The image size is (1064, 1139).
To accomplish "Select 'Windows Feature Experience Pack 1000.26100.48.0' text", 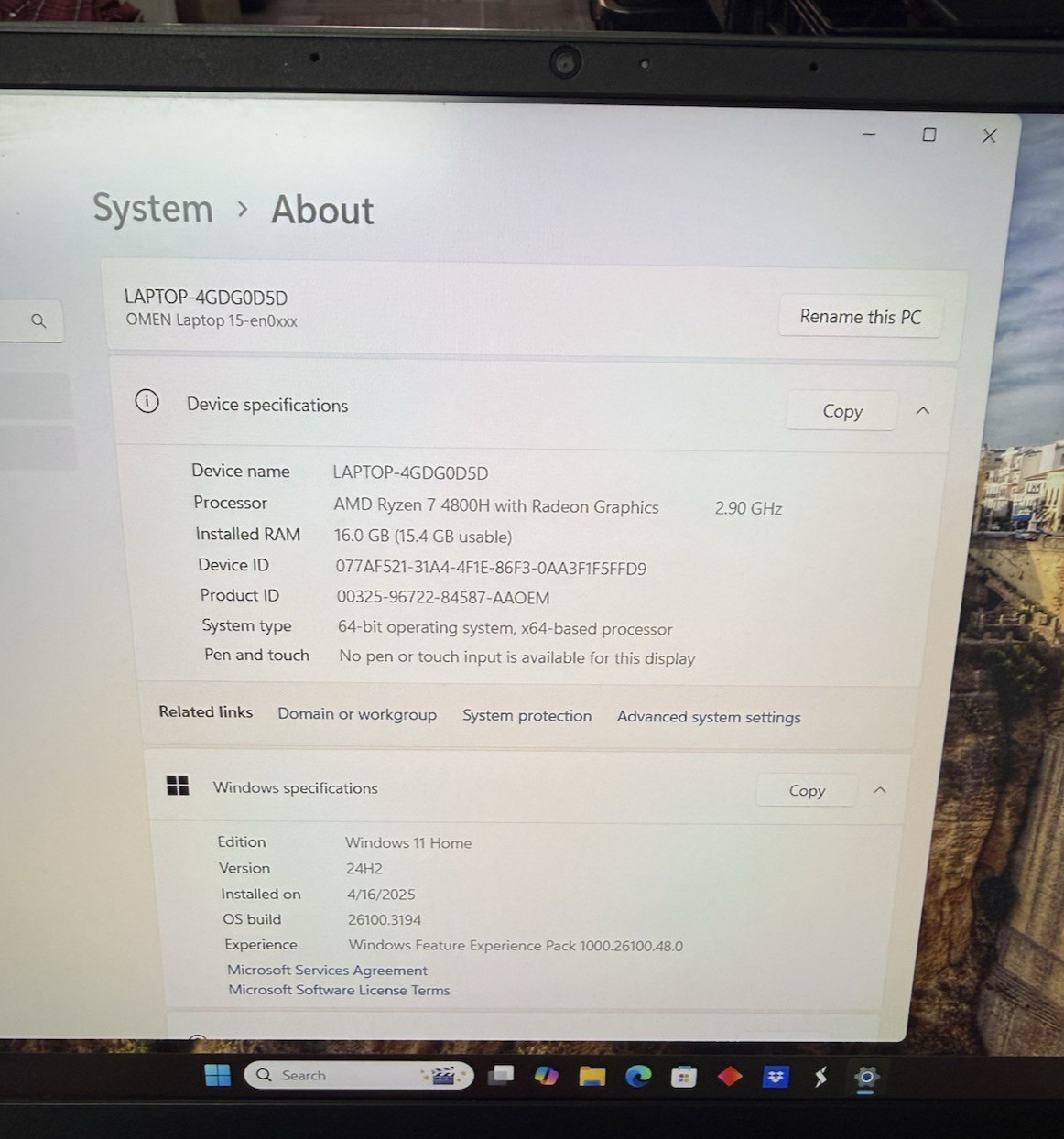I will click(516, 945).
